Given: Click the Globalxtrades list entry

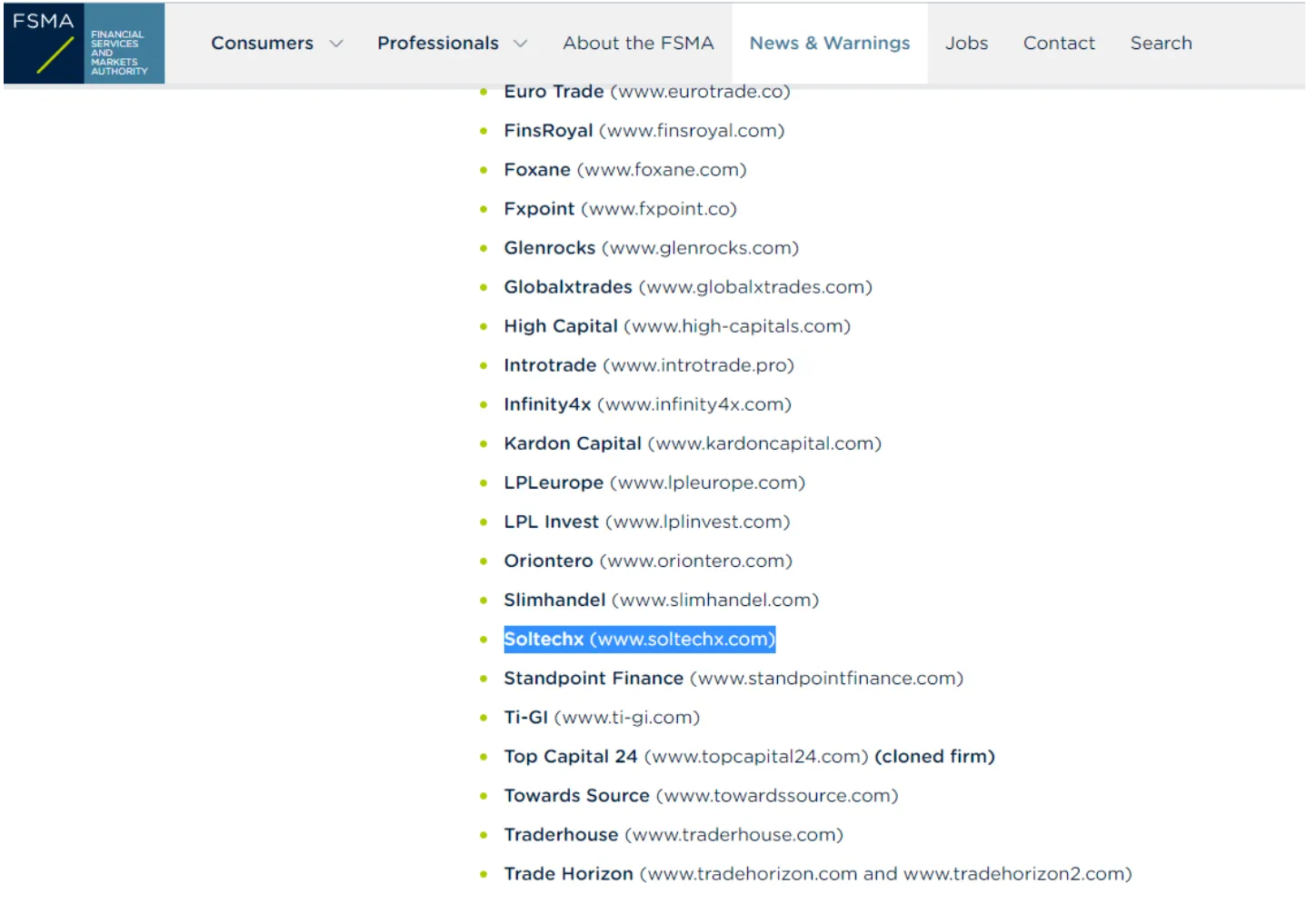Looking at the screenshot, I should [x=688, y=287].
